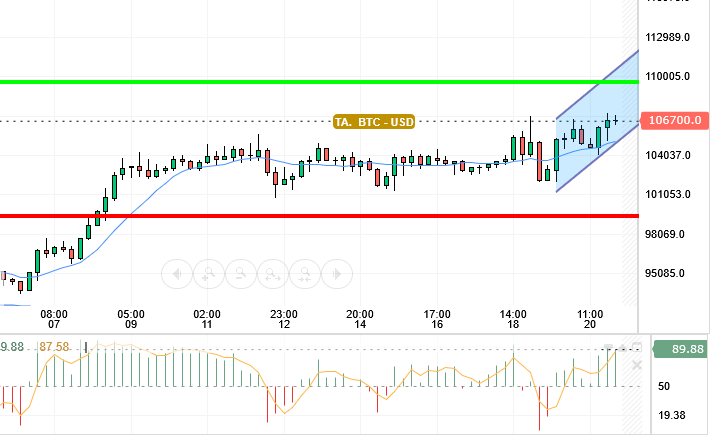Click the 05:00 09 time axis label

pos(131,319)
